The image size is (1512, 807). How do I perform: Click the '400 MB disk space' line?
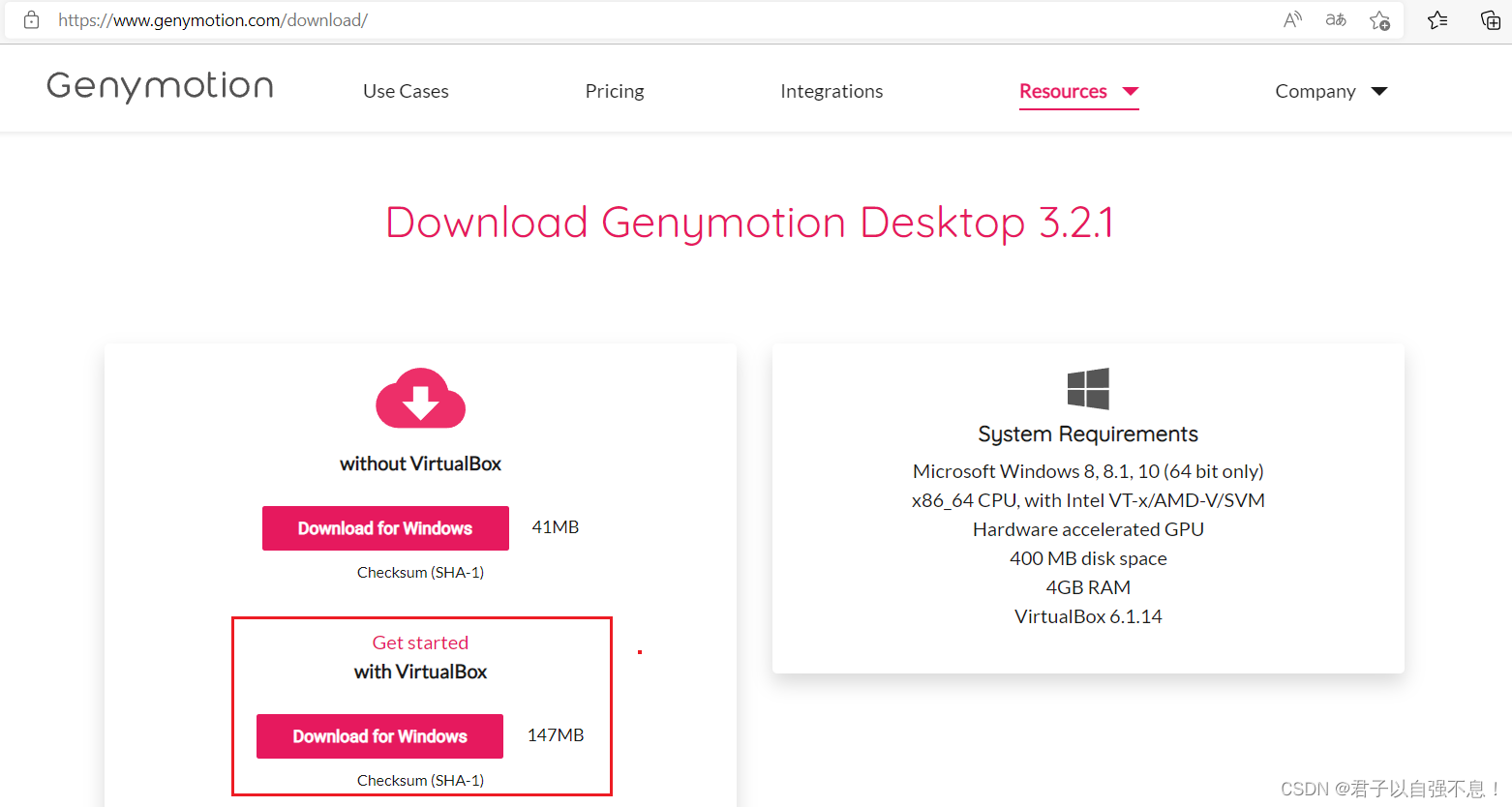pos(1088,558)
